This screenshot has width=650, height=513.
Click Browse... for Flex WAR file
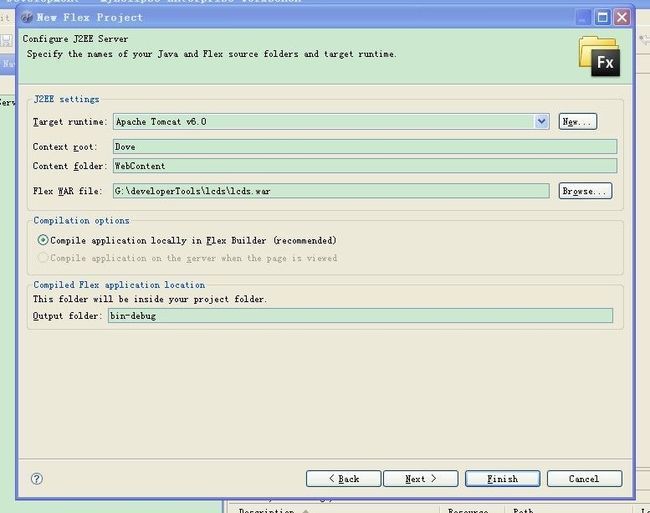585,191
